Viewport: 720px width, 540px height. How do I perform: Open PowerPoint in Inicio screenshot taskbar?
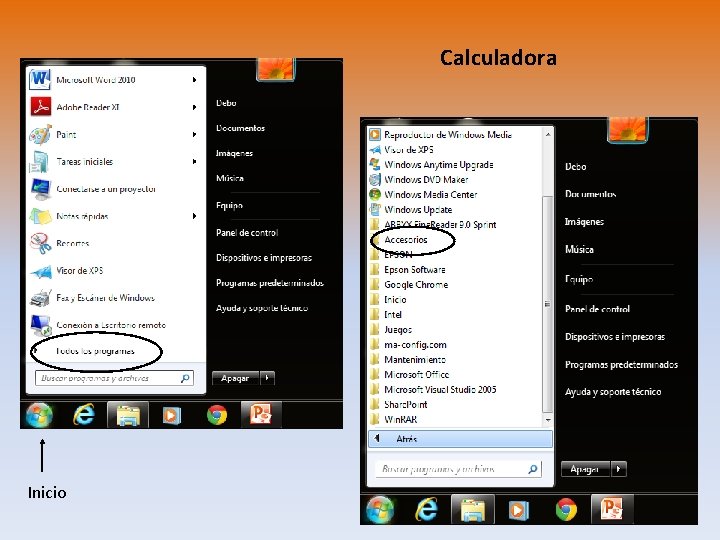pos(261,414)
